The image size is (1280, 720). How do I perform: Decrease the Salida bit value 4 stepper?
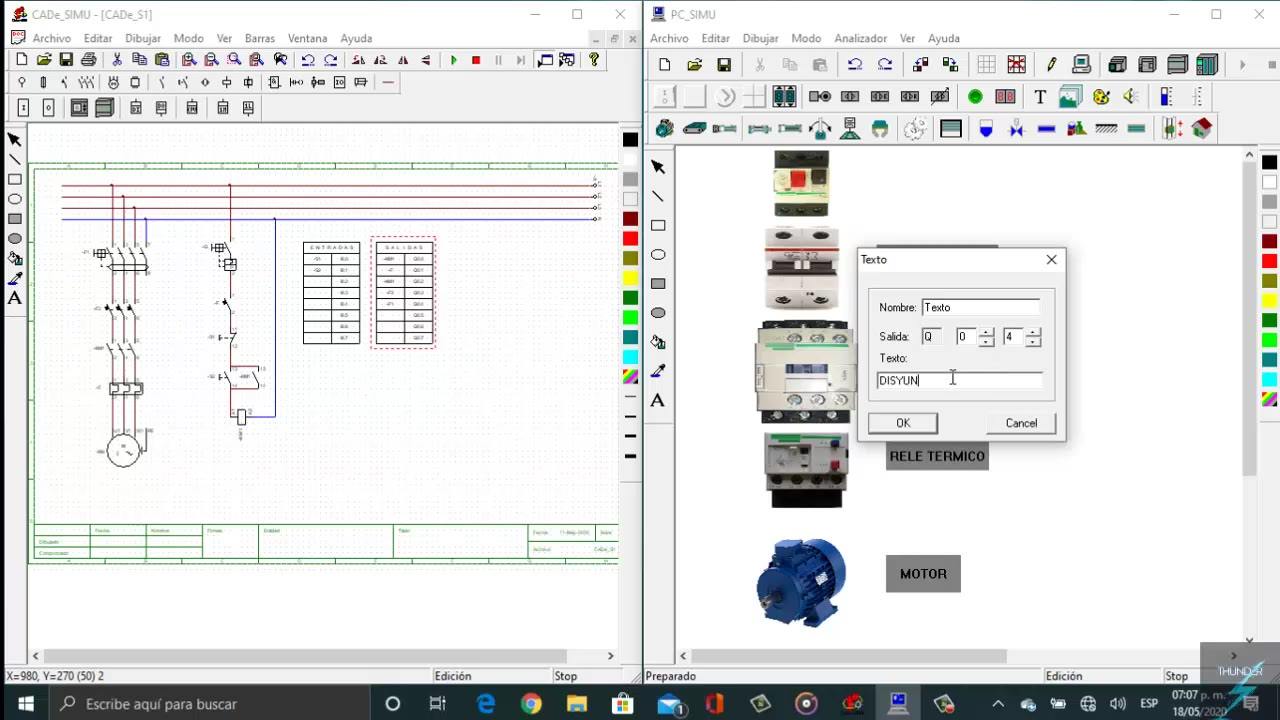pyautogui.click(x=1033, y=342)
